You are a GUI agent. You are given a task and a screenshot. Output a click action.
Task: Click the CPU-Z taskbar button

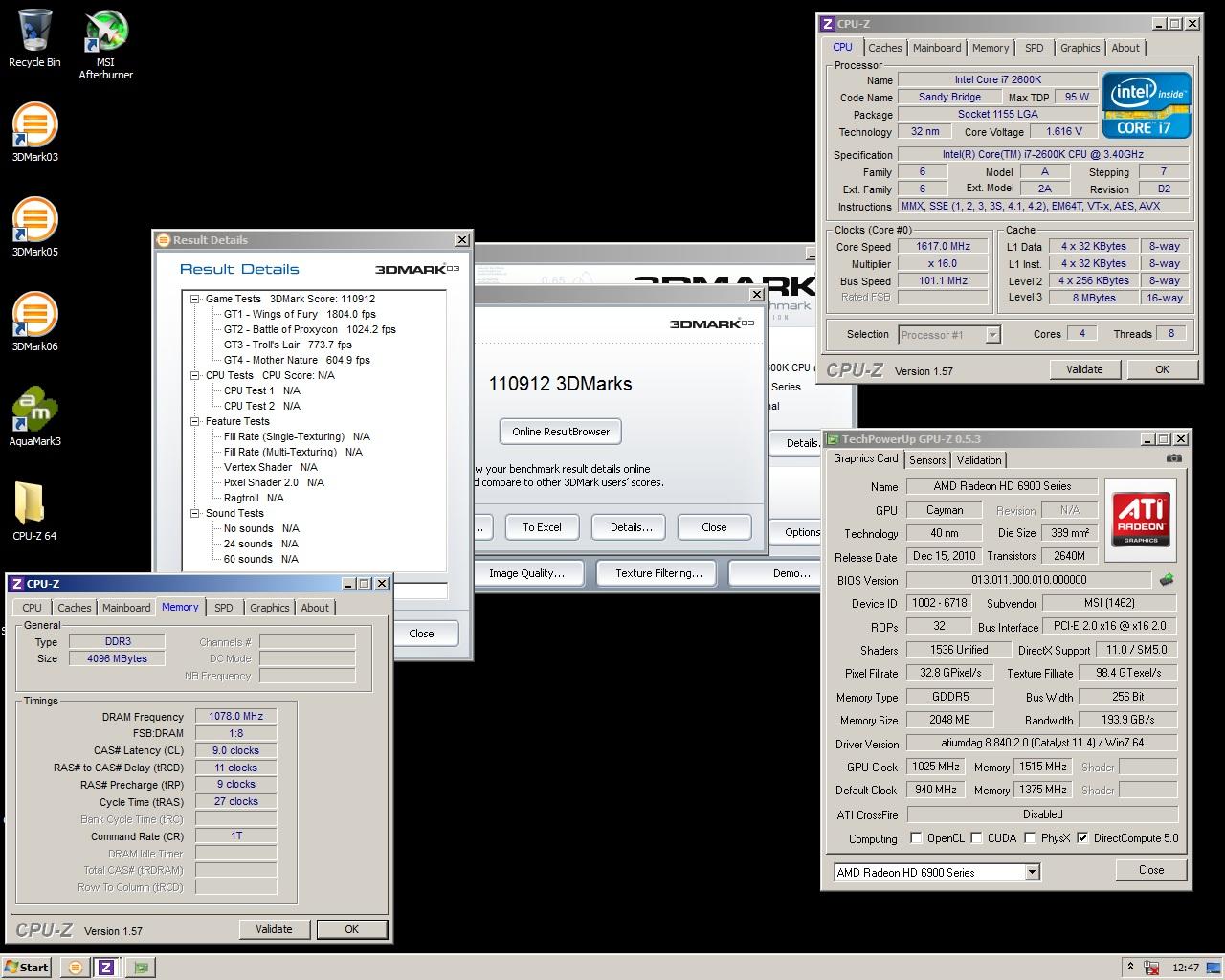(x=106, y=968)
